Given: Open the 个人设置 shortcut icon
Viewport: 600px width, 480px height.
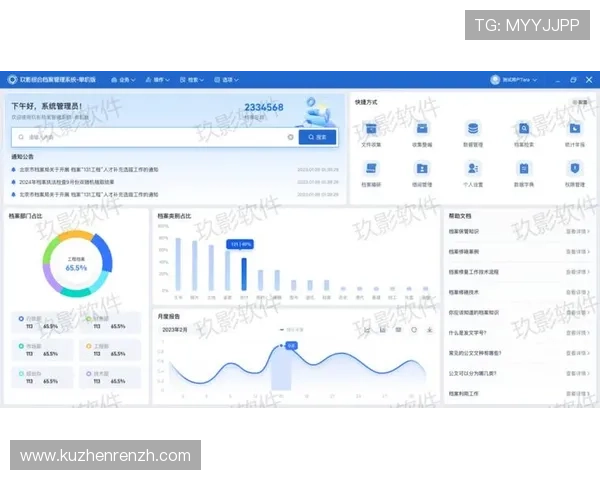Looking at the screenshot, I should point(472,169).
